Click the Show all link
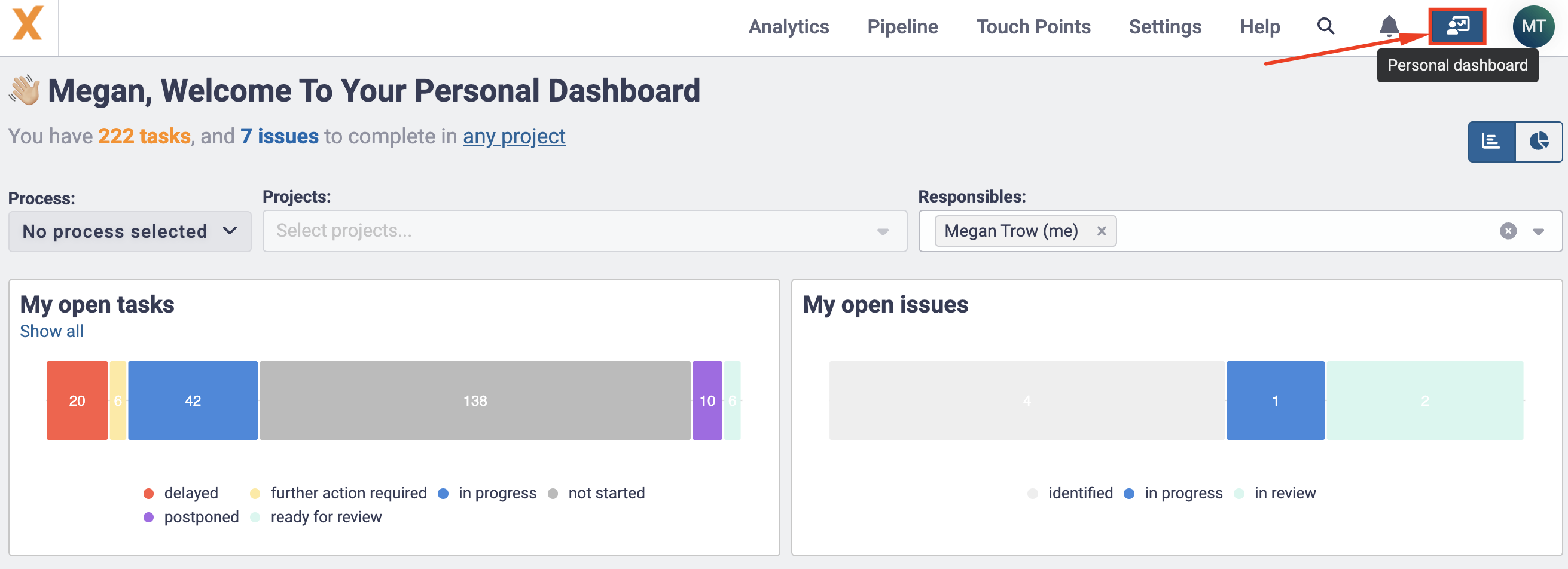The height and width of the screenshot is (569, 1568). (51, 331)
